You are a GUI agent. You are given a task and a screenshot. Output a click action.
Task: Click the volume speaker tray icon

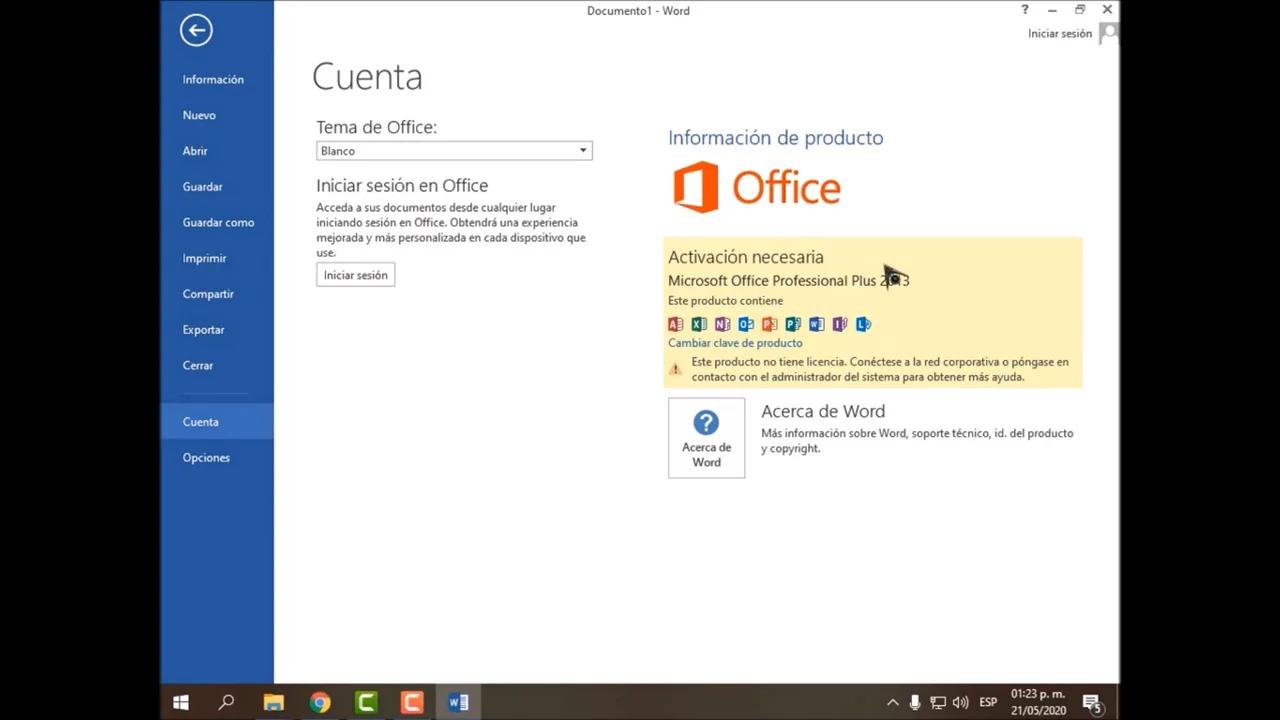pos(961,703)
